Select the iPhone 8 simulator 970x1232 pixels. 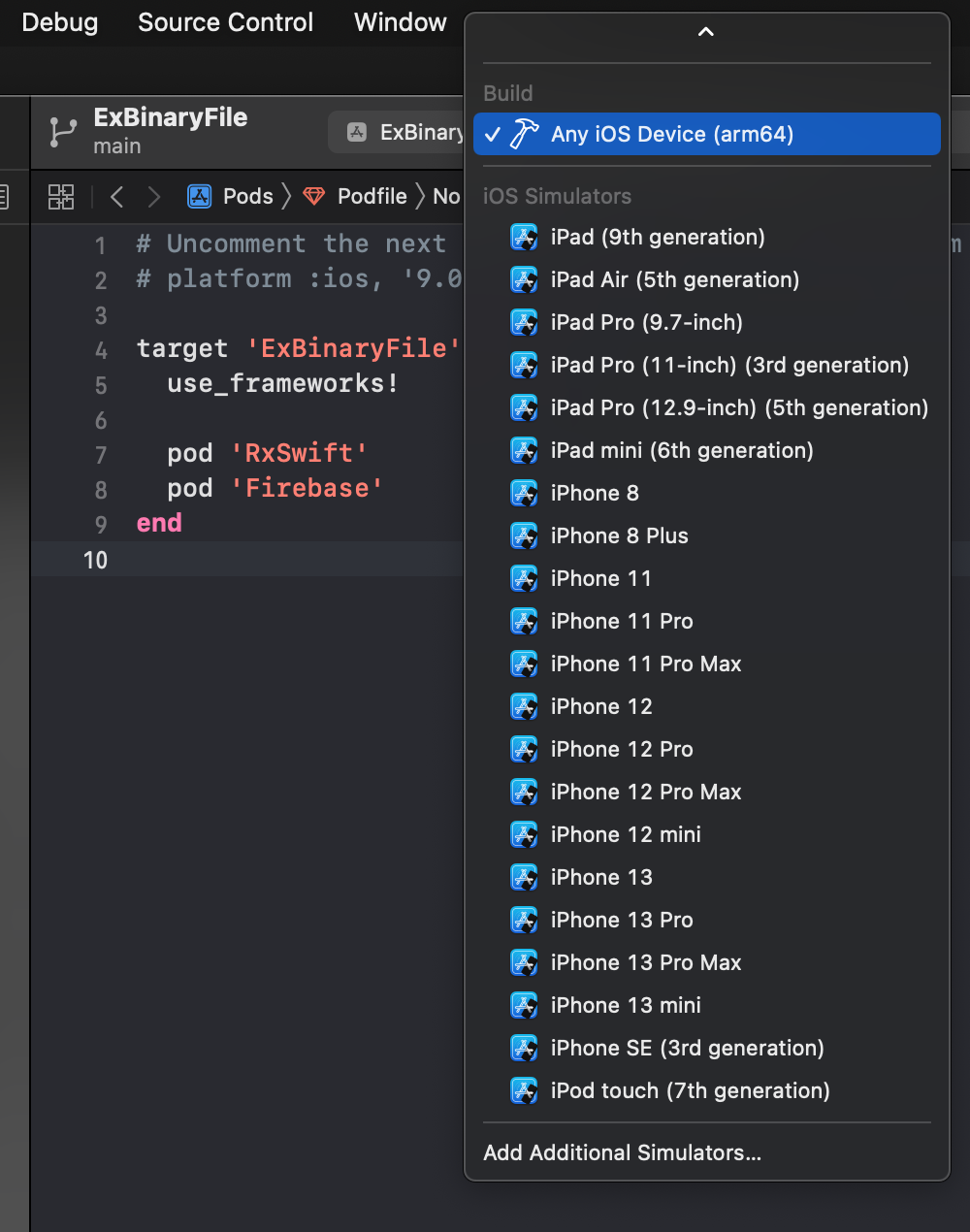(x=707, y=493)
